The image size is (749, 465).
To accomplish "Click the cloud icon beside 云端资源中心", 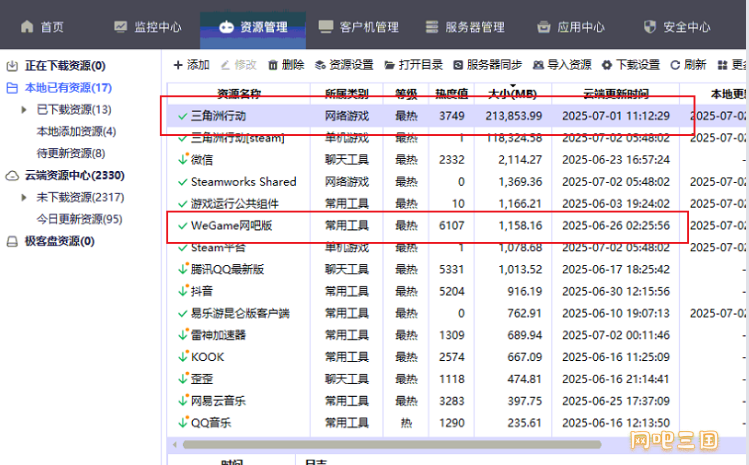I will (12, 176).
